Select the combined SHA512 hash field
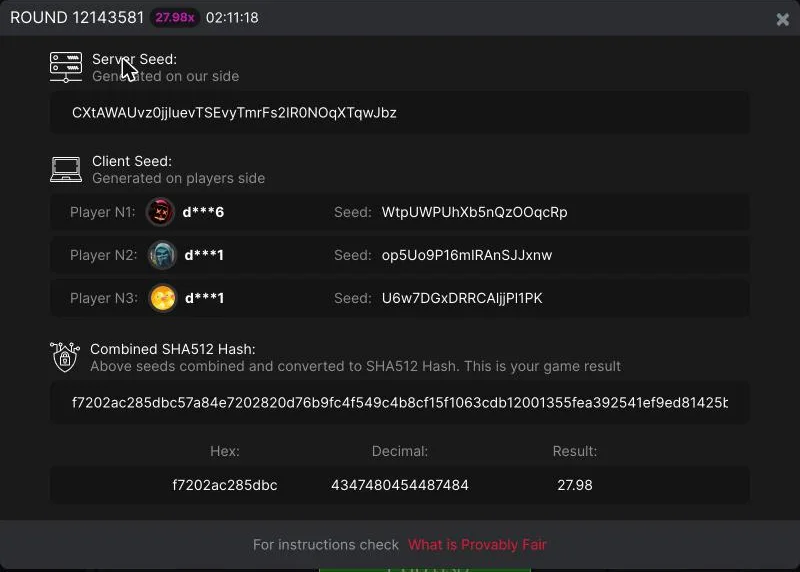The height and width of the screenshot is (572, 800). point(399,403)
